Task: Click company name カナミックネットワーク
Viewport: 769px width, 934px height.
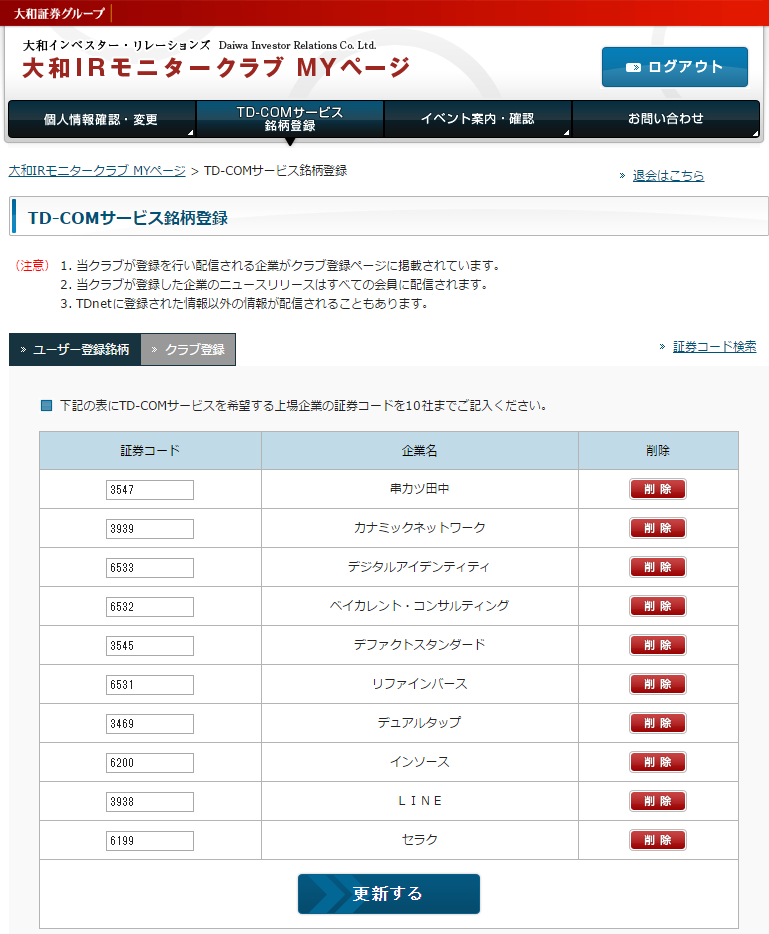Action: [x=419, y=528]
